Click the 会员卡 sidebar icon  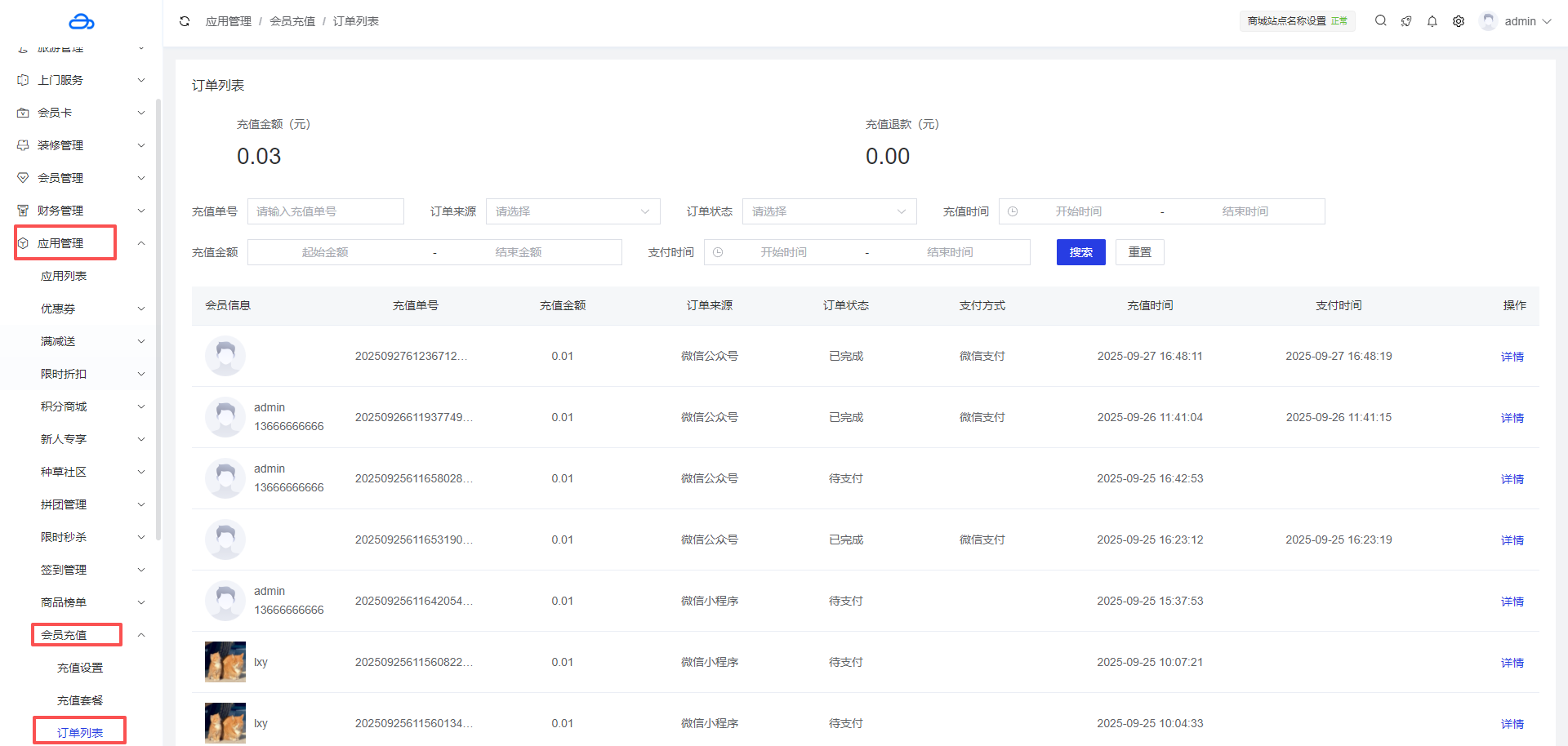point(23,113)
